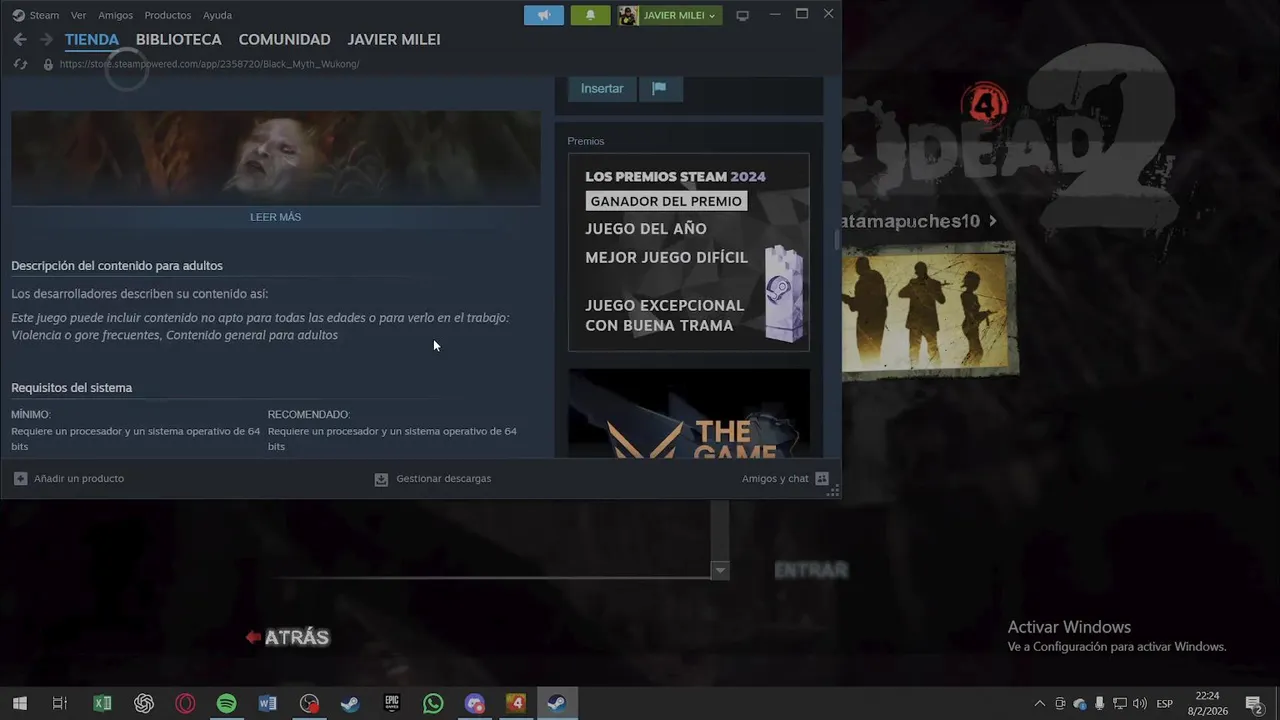Open the Steam menu
Image resolution: width=1280 pixels, height=720 pixels.
tap(44, 15)
